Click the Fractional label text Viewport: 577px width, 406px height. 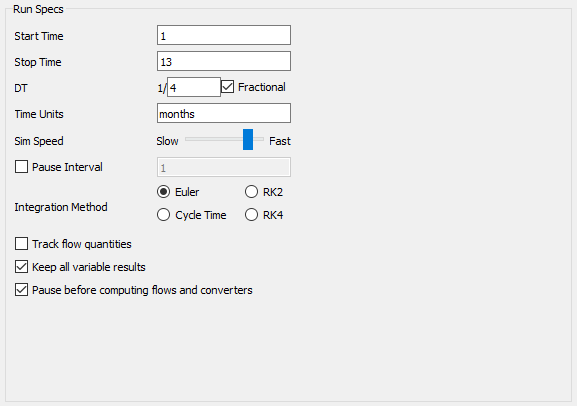(x=262, y=87)
